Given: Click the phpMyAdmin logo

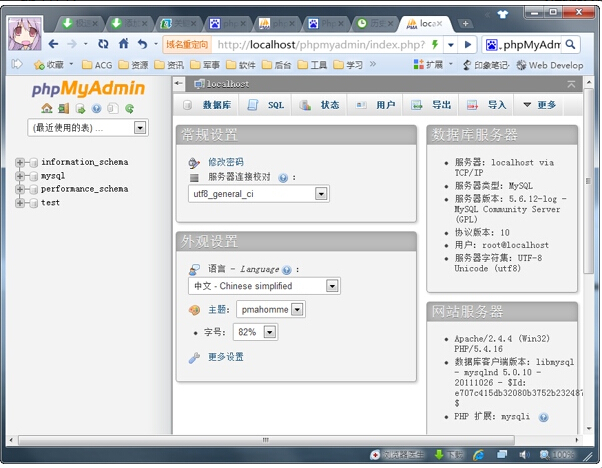Looking at the screenshot, I should click(88, 88).
